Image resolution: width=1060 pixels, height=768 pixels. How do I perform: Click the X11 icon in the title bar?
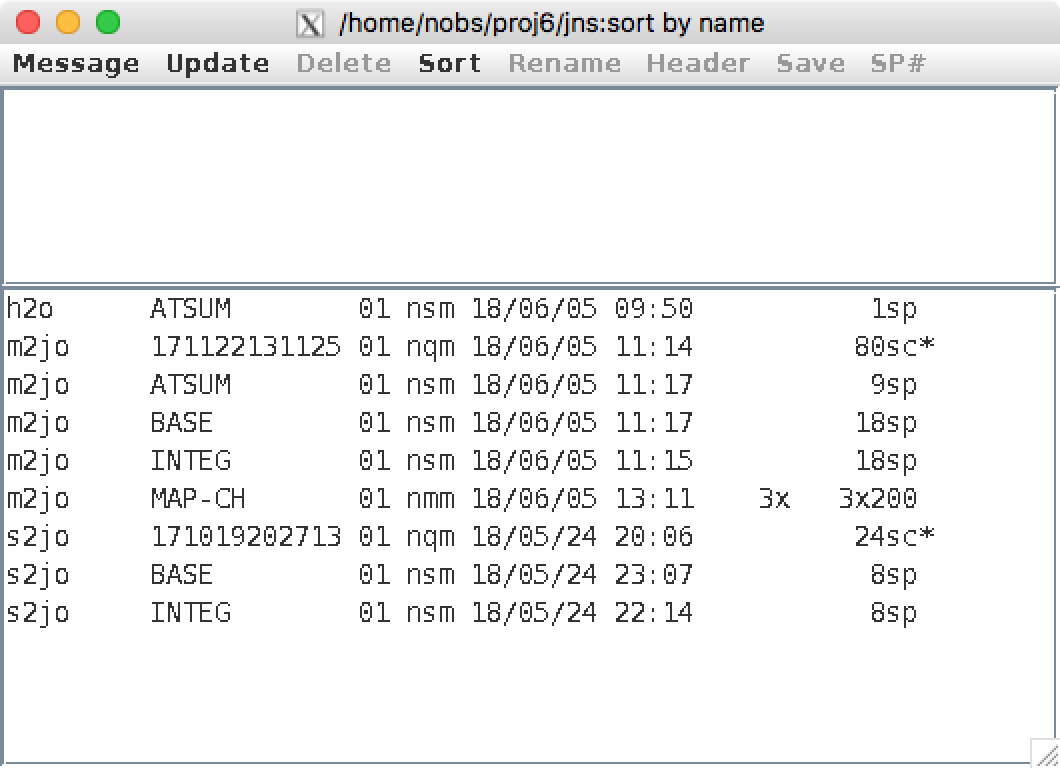pyautogui.click(x=310, y=24)
